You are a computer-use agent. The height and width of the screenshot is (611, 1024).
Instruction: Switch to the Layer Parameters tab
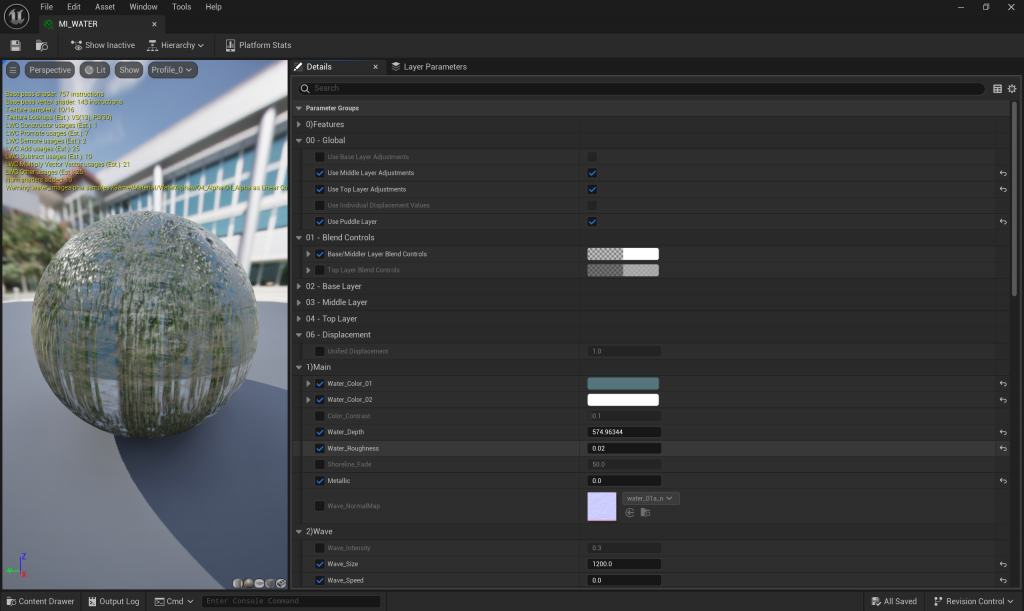pyautogui.click(x=429, y=67)
